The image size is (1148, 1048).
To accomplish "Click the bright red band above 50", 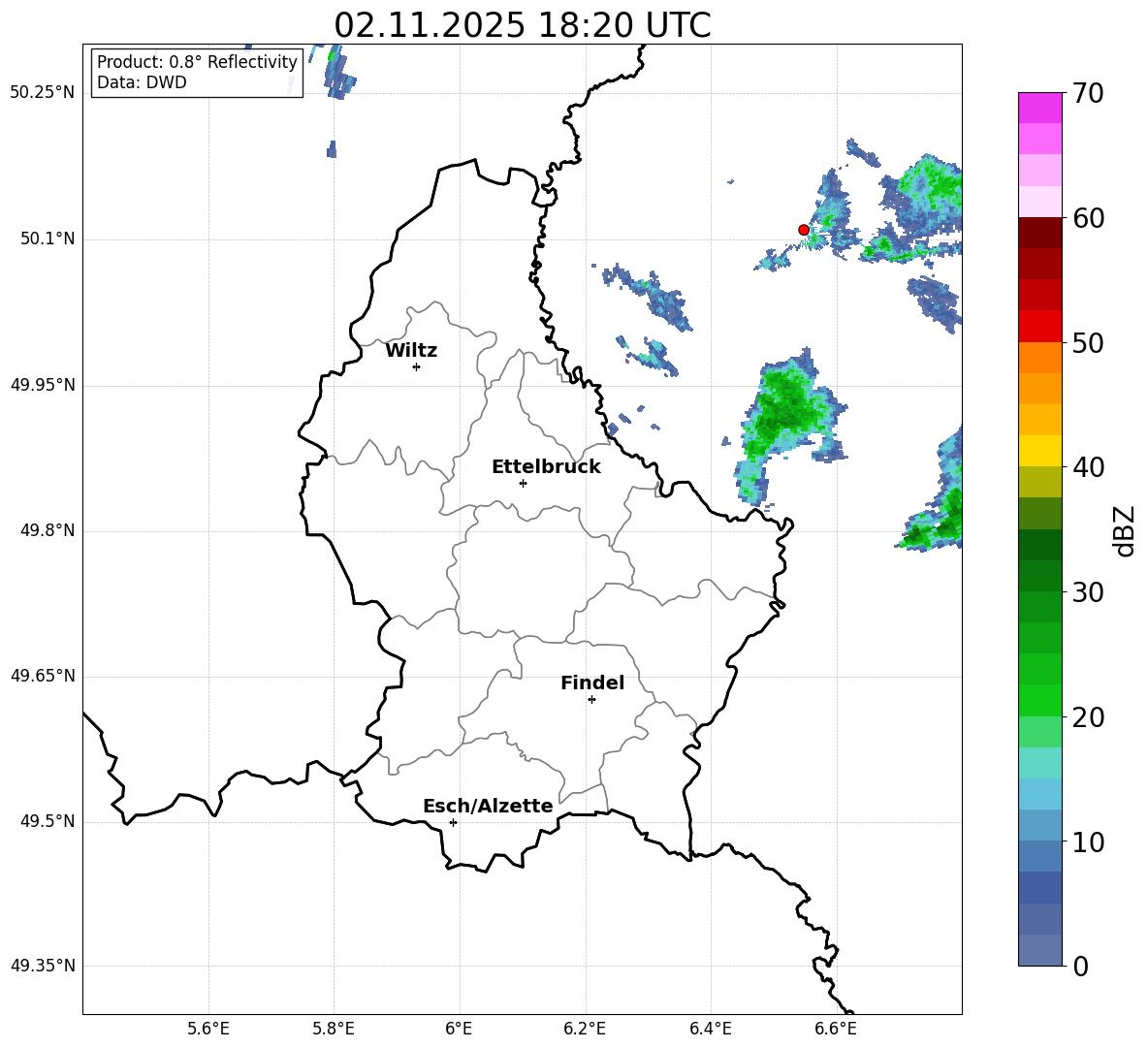I will 1039,327.
